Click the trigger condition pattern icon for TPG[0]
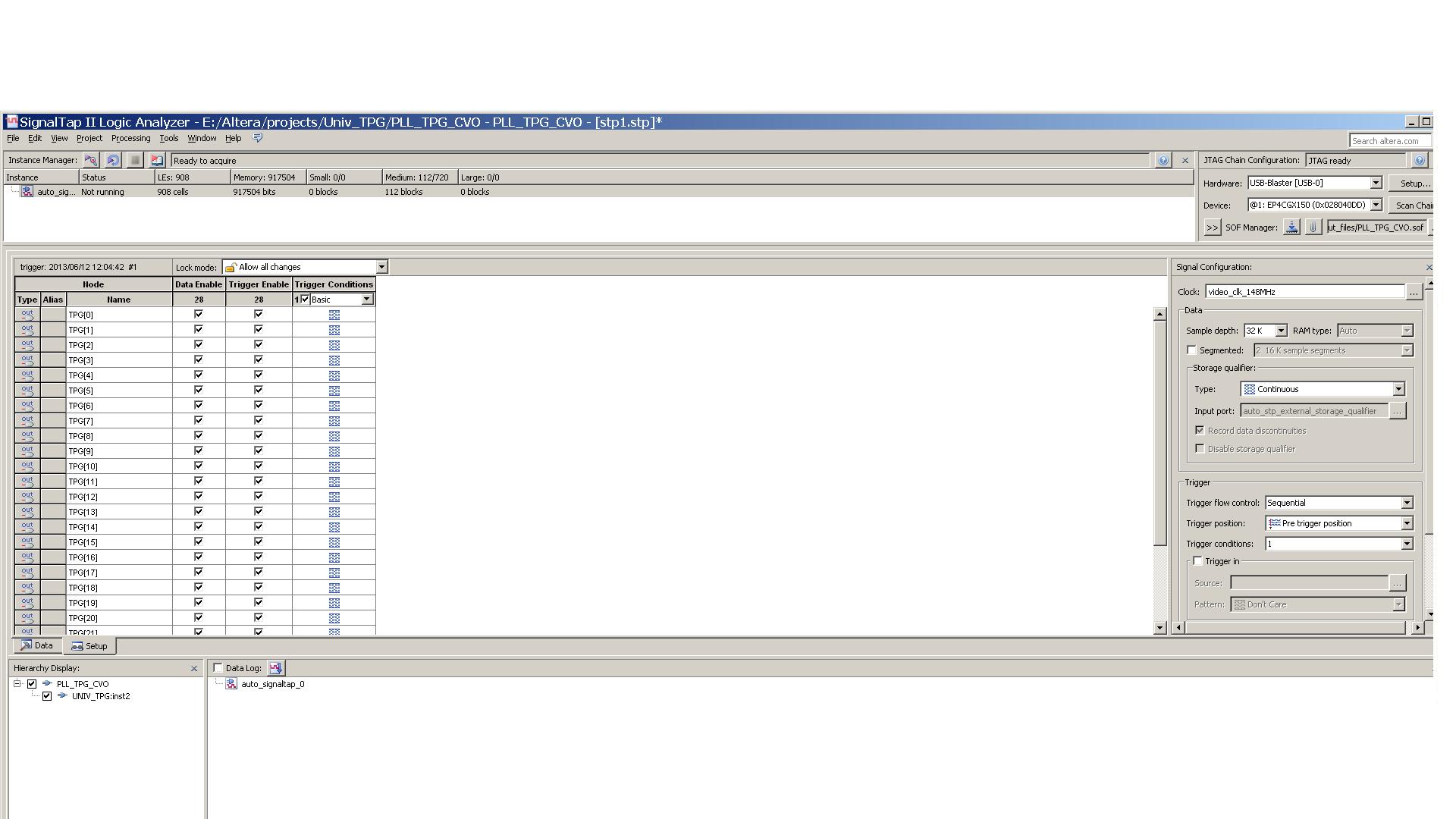The image size is (1456, 819). [x=334, y=315]
